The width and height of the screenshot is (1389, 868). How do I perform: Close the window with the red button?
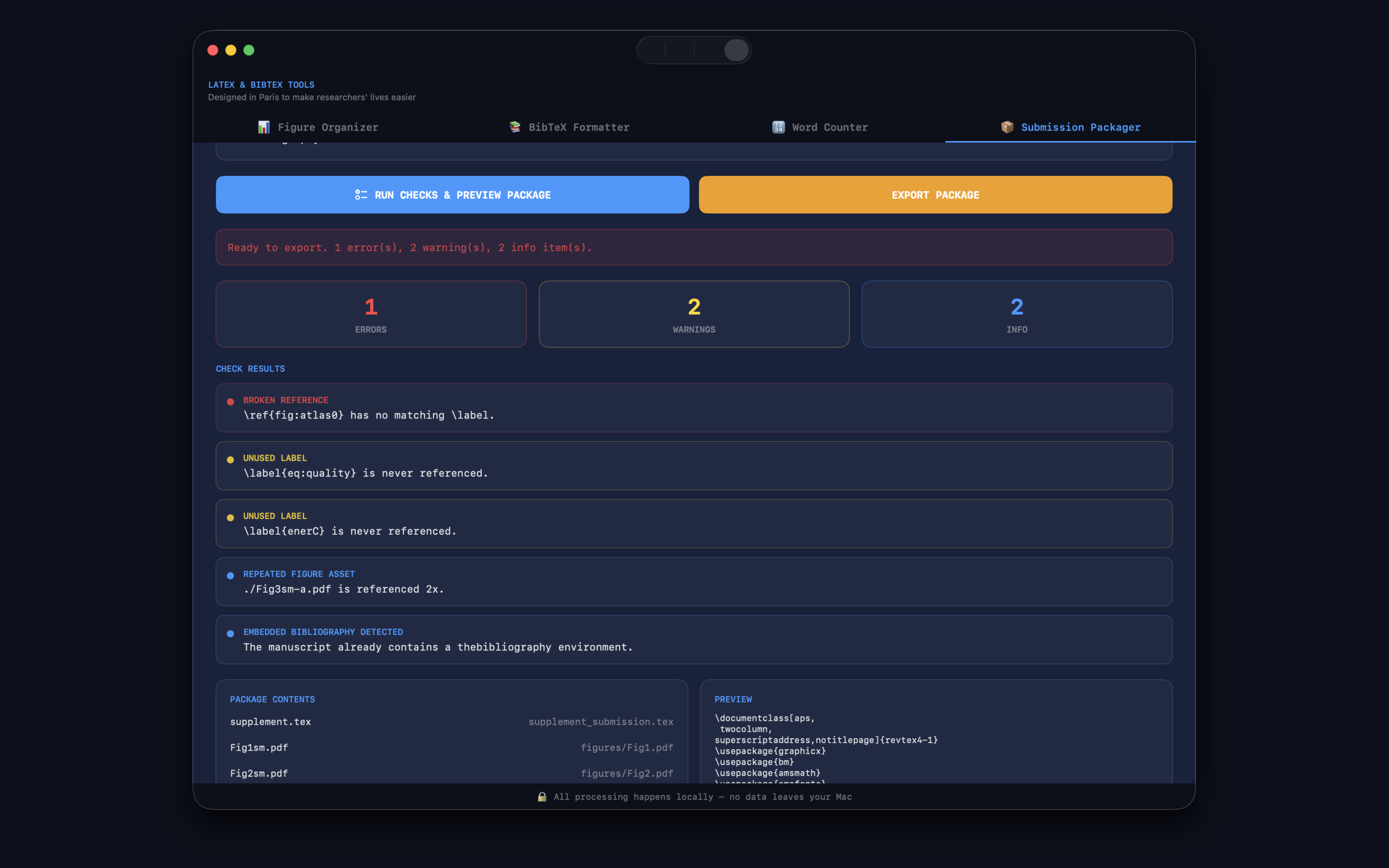(x=213, y=51)
